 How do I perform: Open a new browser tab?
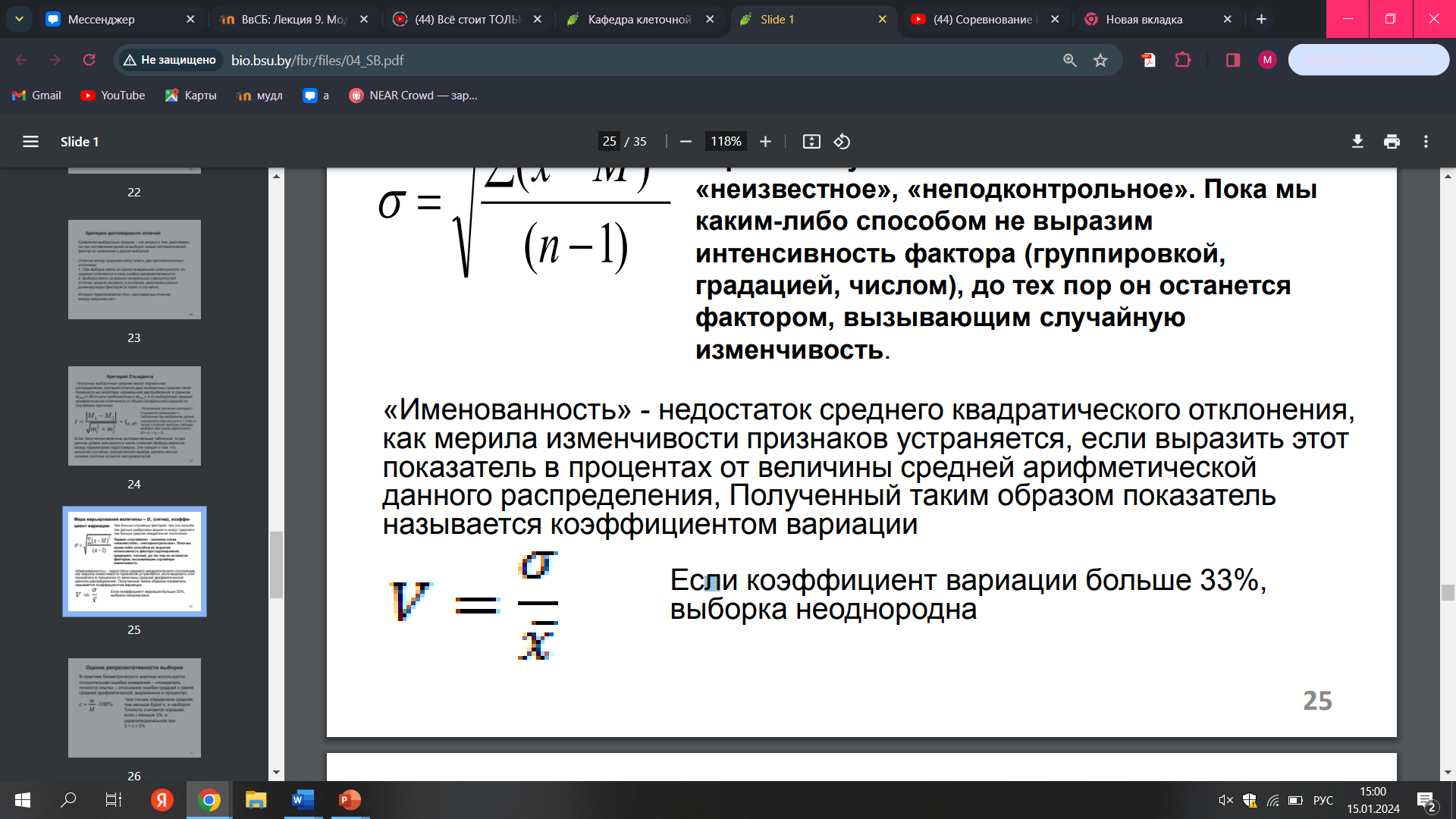click(x=1261, y=19)
